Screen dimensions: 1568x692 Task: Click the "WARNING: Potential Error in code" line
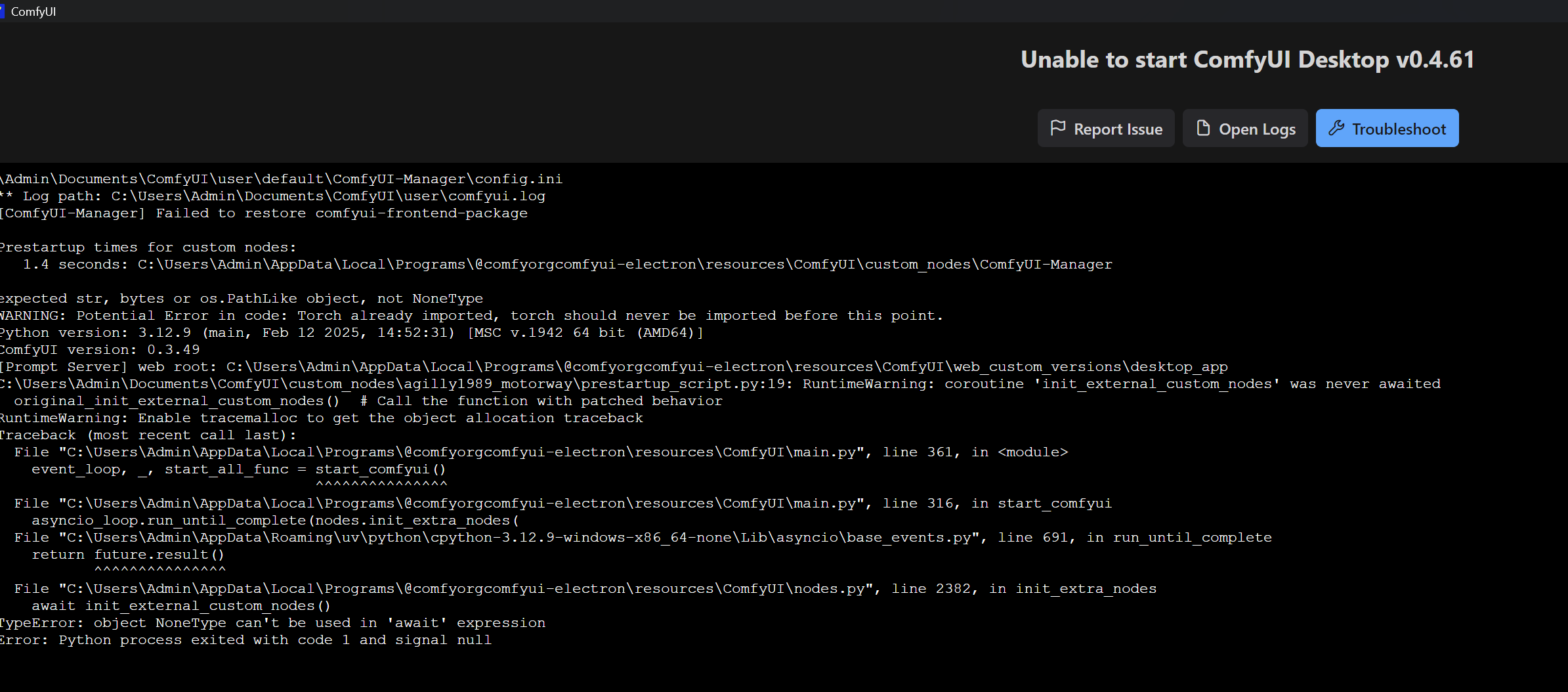[x=471, y=316]
